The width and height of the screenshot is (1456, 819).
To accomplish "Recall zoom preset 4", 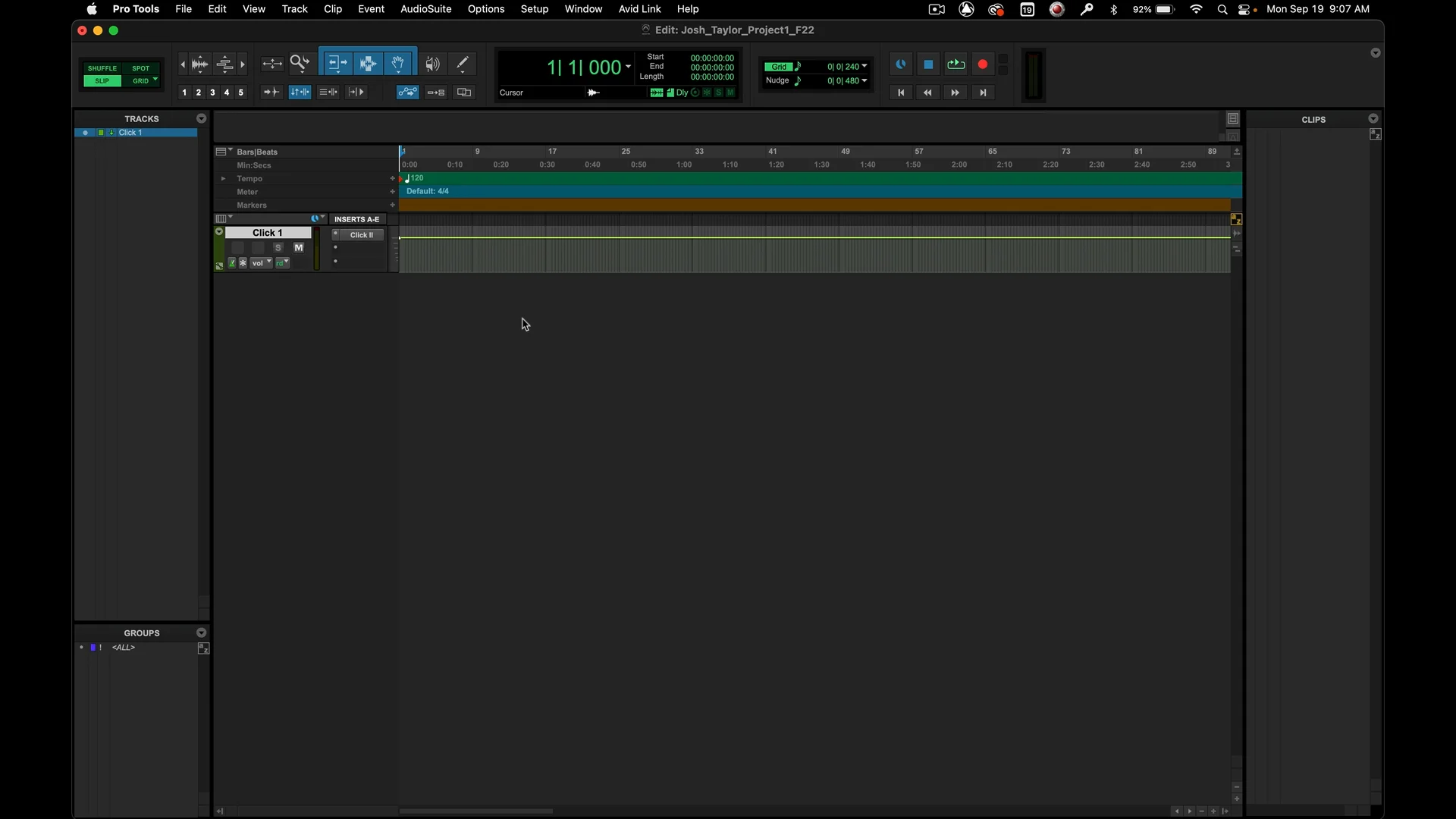I will coord(227,93).
